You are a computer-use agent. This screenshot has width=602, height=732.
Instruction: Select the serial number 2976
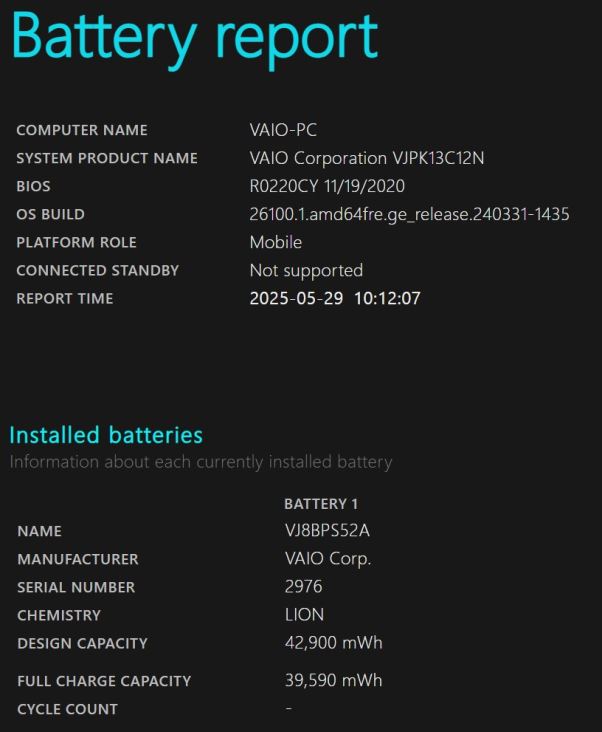[x=303, y=587]
